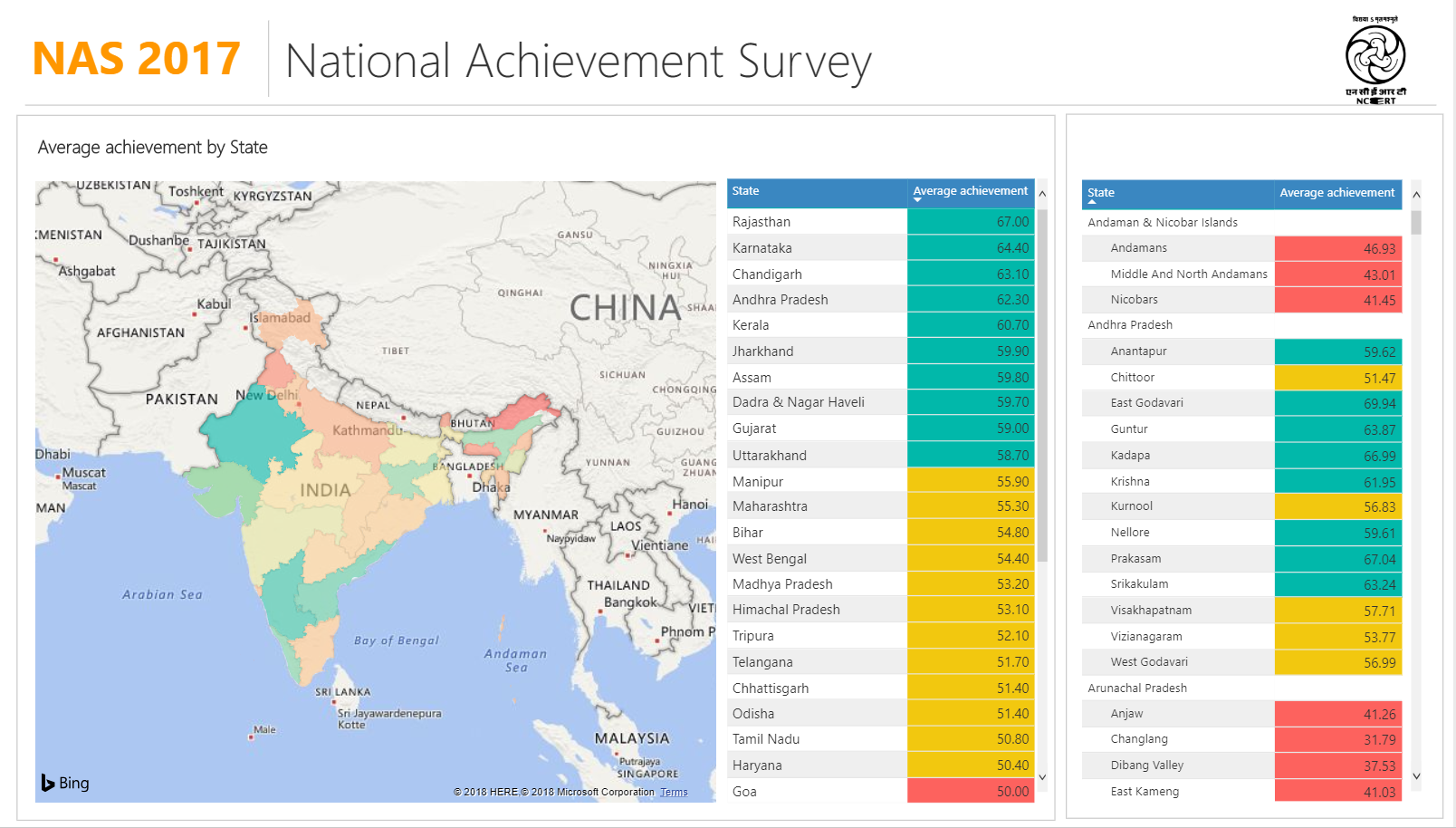The width and height of the screenshot is (1456, 828).
Task: Select West Bengal row
Action: (x=881, y=559)
